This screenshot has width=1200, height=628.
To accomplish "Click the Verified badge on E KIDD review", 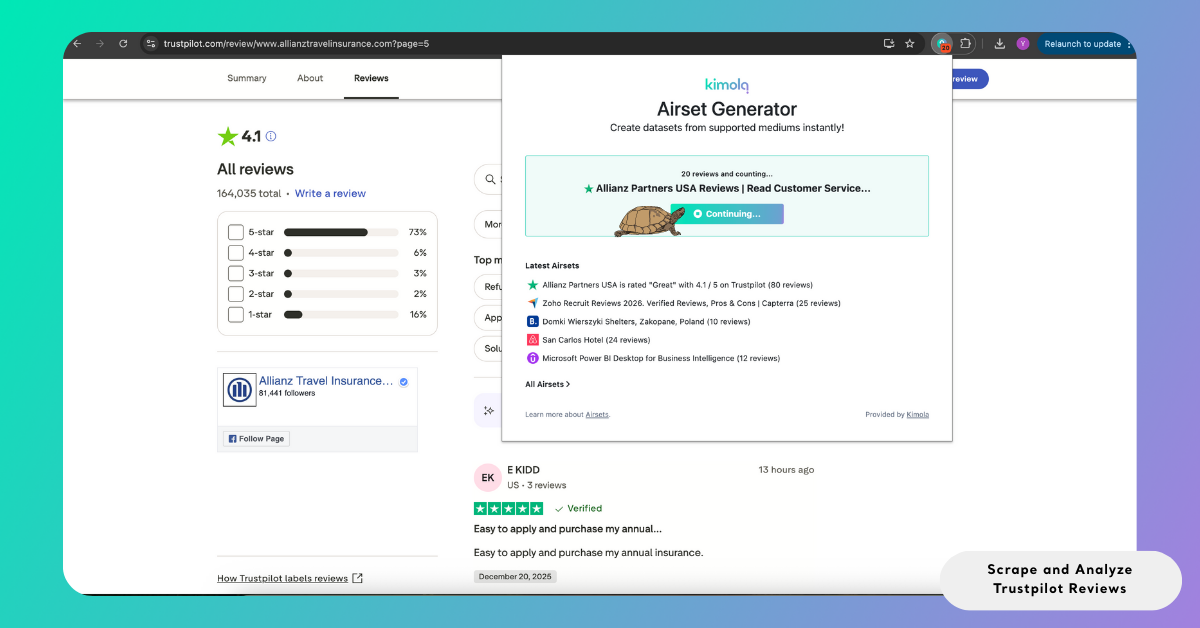I will coord(579,508).
